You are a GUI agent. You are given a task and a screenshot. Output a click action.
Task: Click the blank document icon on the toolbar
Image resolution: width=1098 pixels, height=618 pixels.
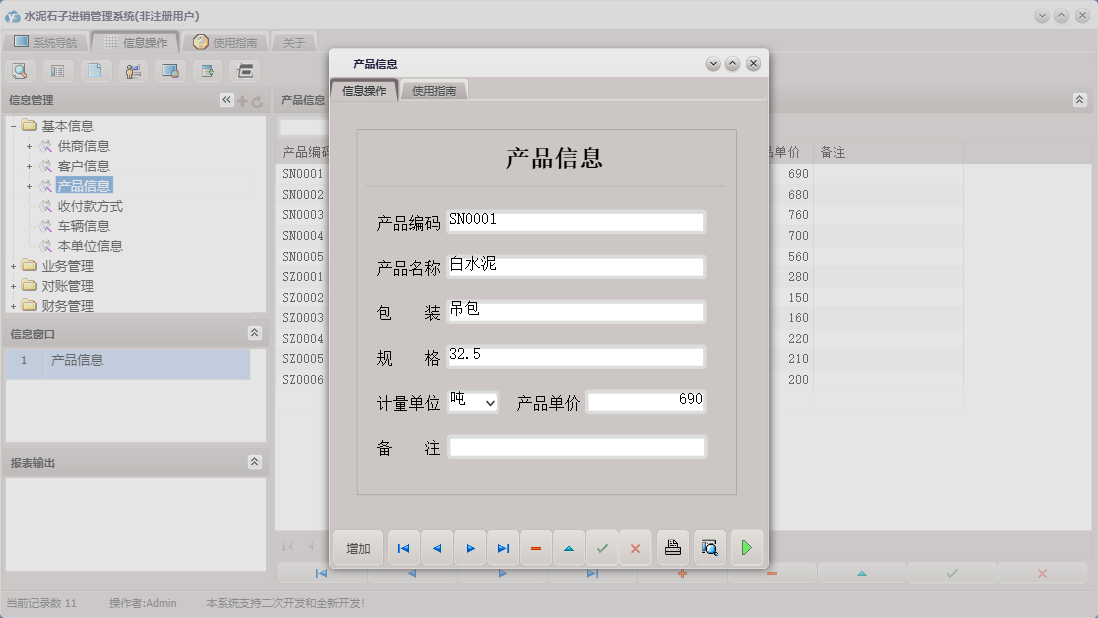96,70
